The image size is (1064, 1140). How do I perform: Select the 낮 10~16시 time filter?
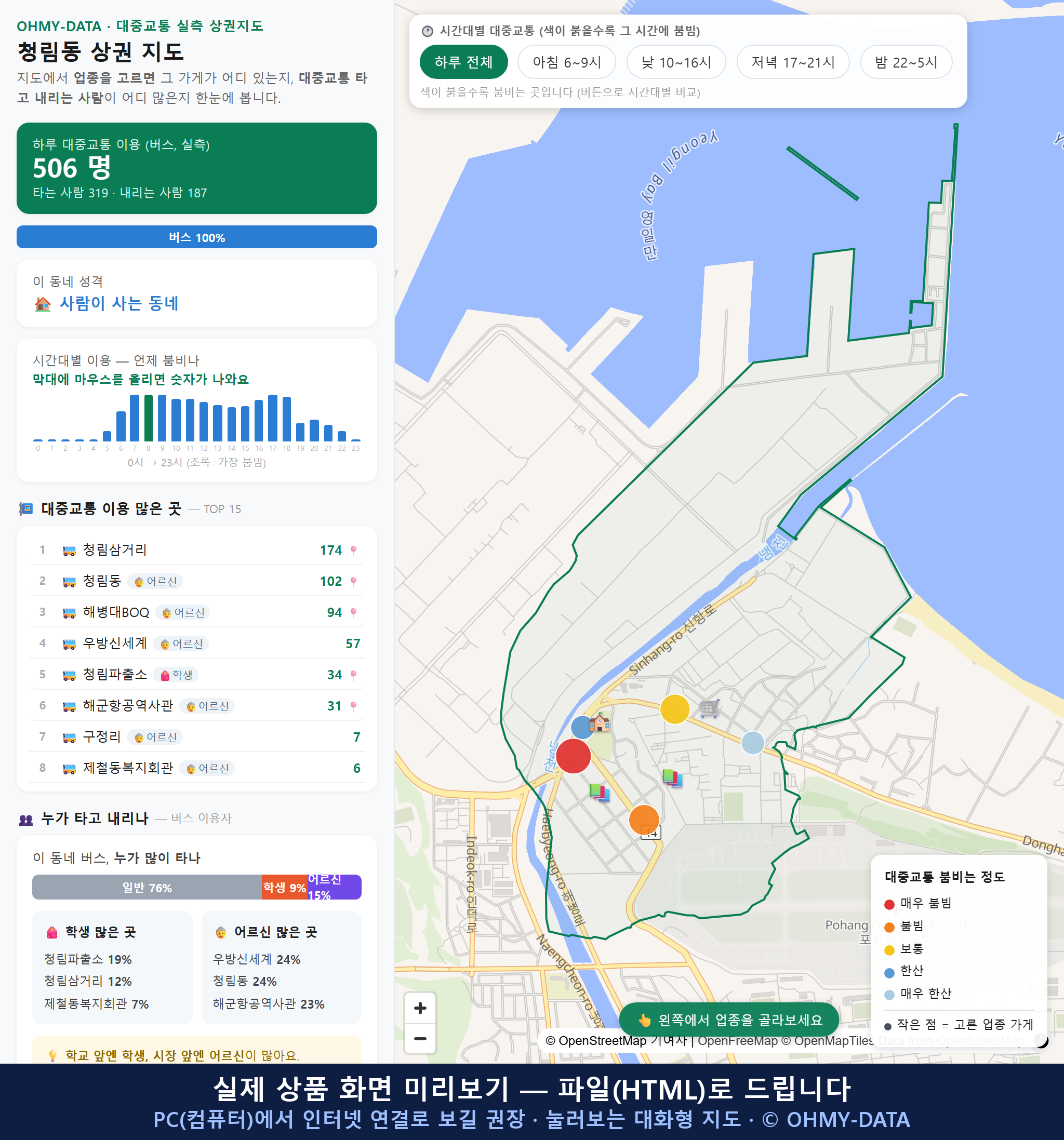(x=676, y=62)
